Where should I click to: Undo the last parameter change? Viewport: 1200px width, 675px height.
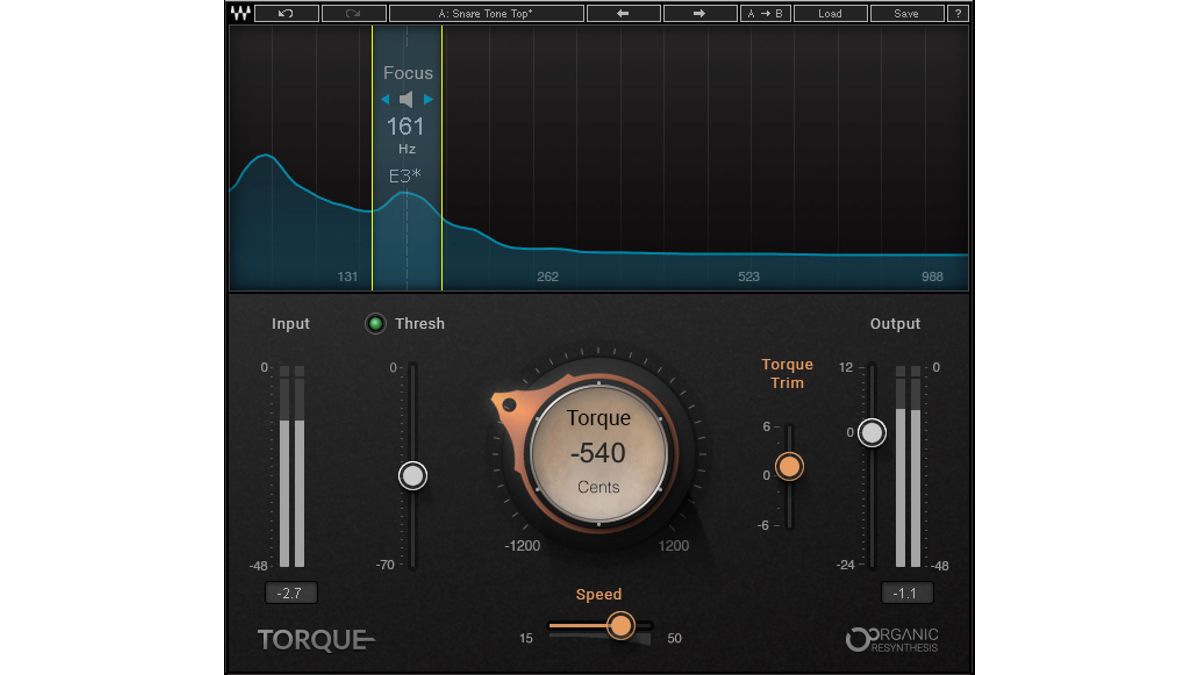pos(287,13)
